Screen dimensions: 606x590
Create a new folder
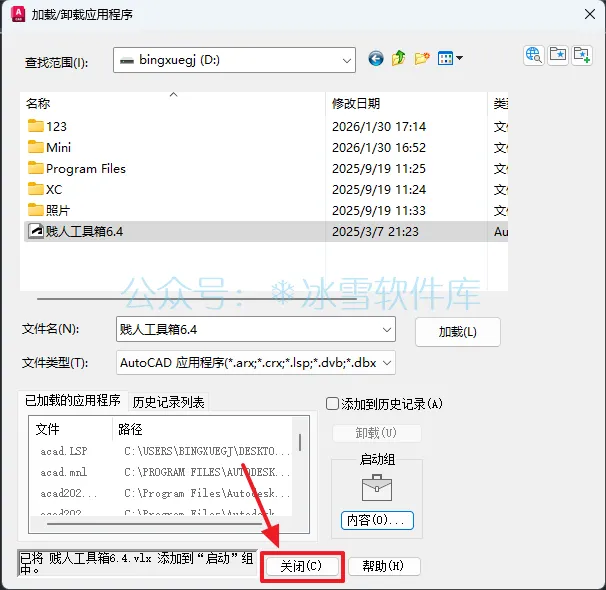point(422,58)
